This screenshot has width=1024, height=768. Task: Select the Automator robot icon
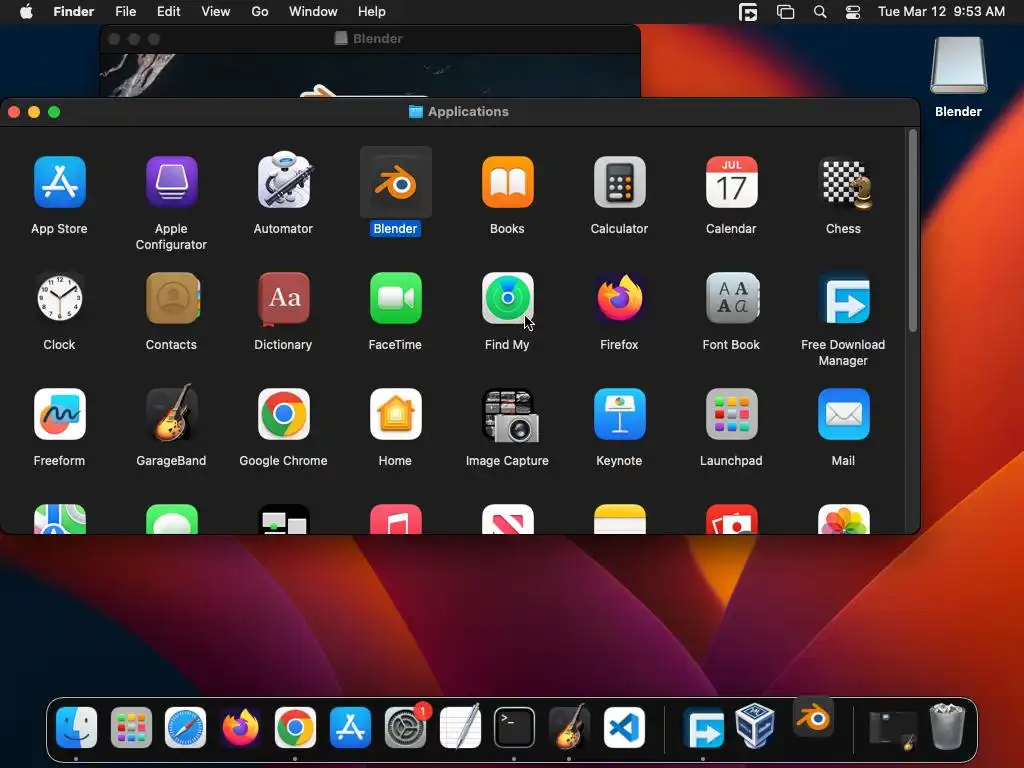(x=283, y=181)
